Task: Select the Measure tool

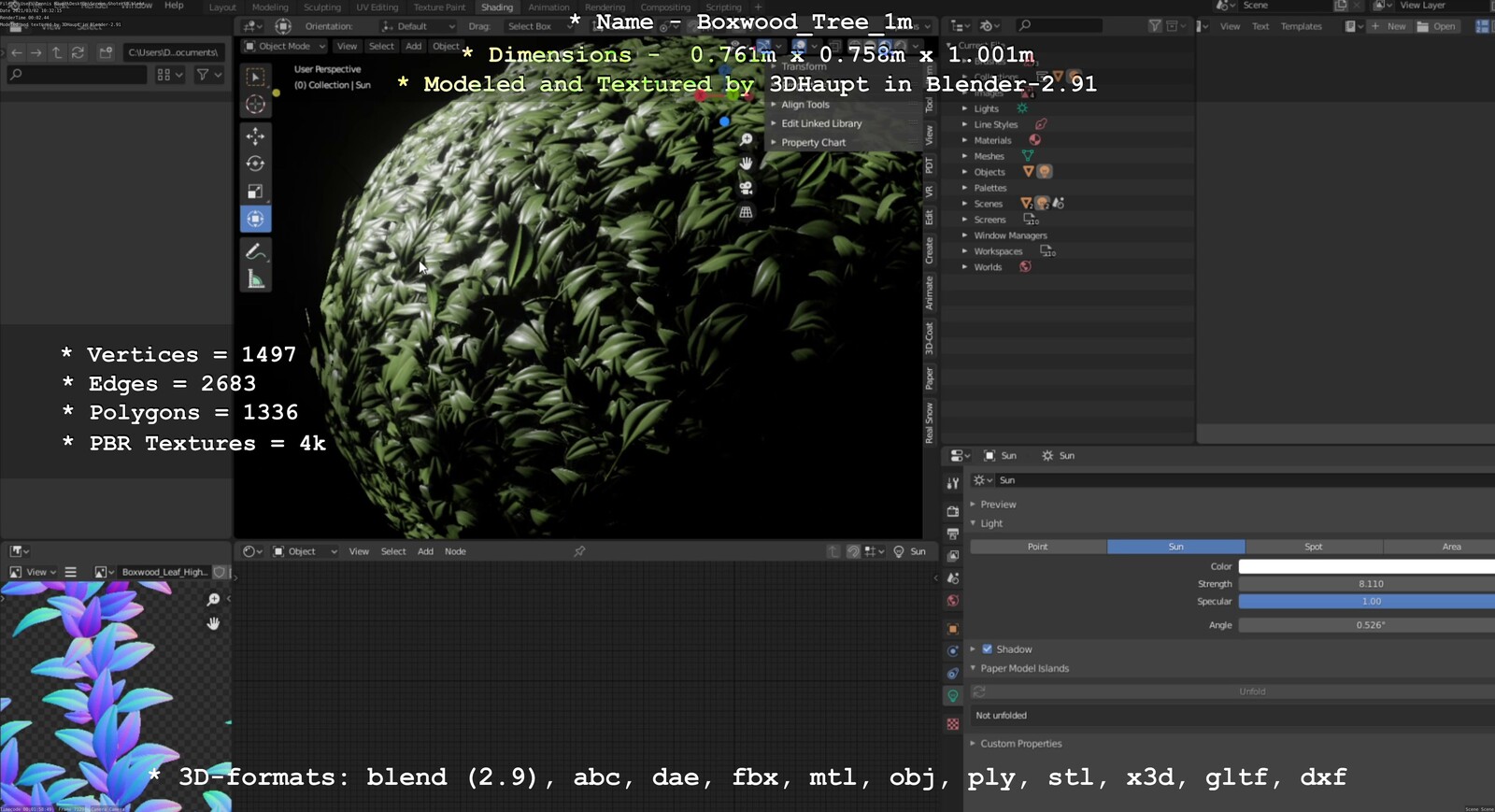Action: [255, 278]
